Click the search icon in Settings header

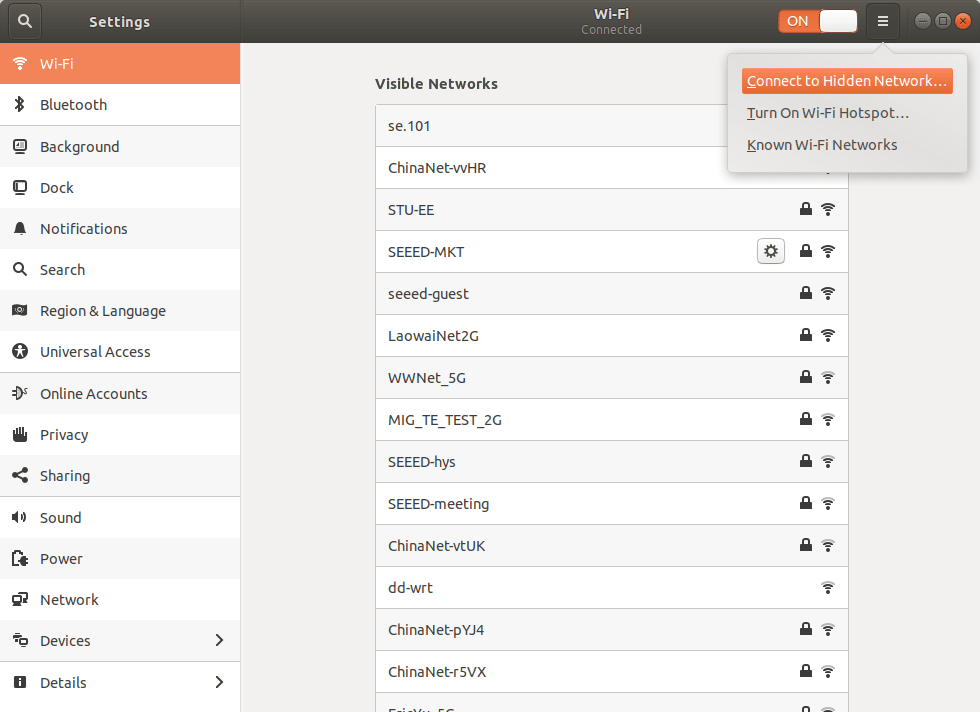click(x=24, y=21)
